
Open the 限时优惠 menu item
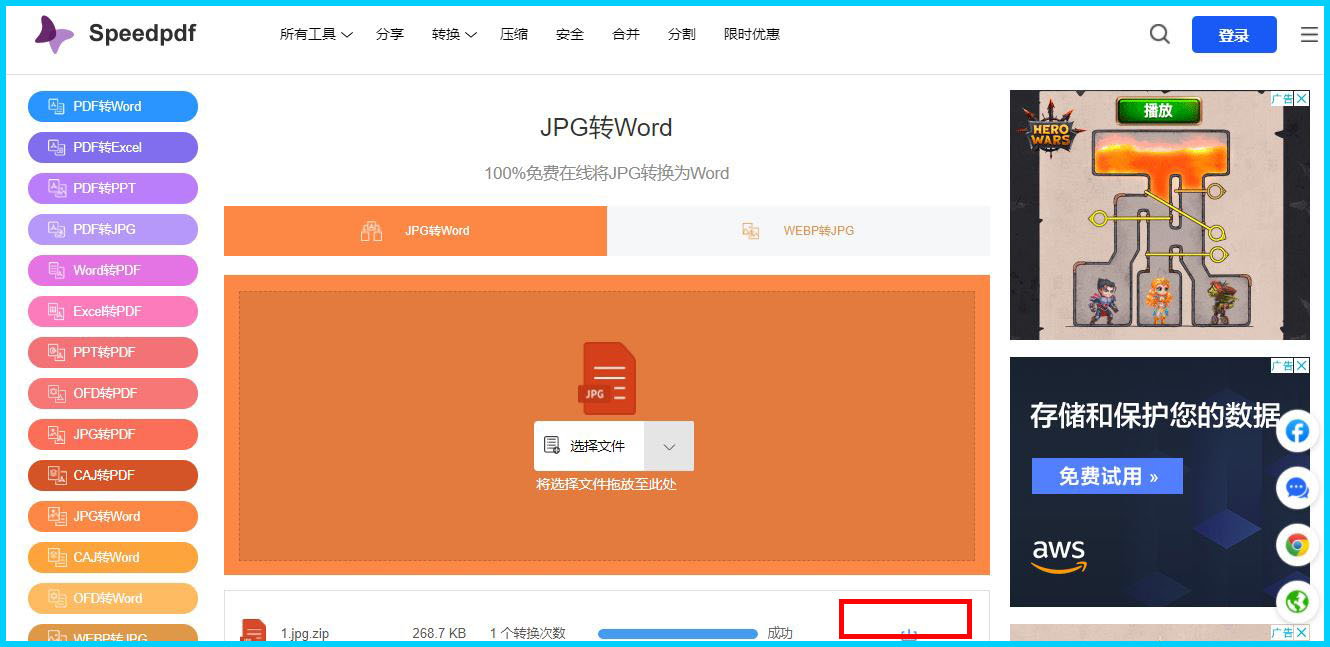tap(752, 33)
